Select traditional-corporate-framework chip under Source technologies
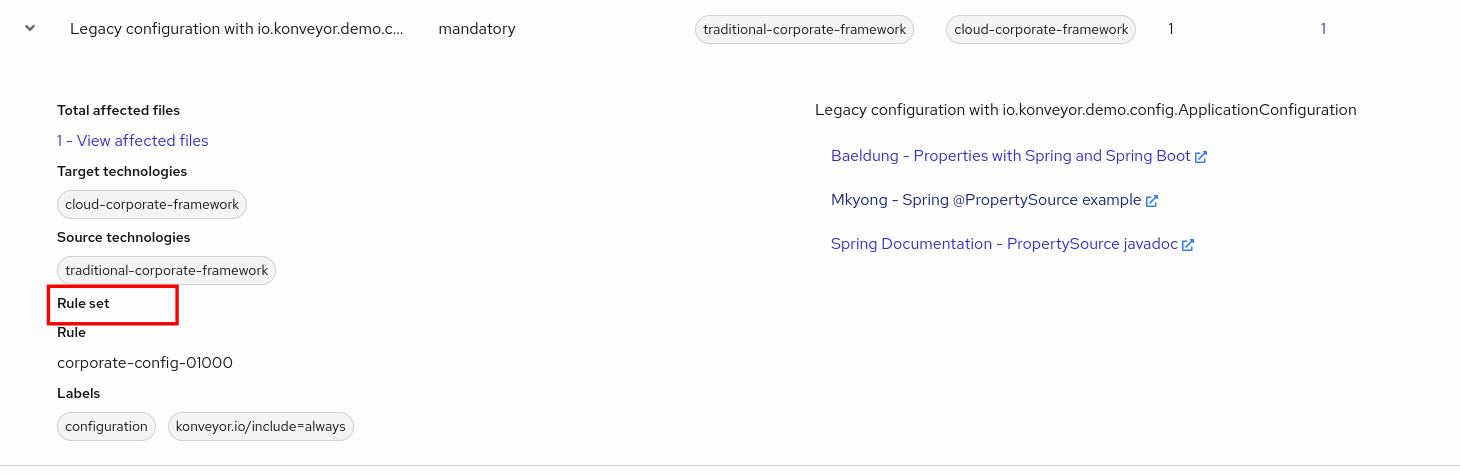This screenshot has height=475, width=1460. click(166, 271)
